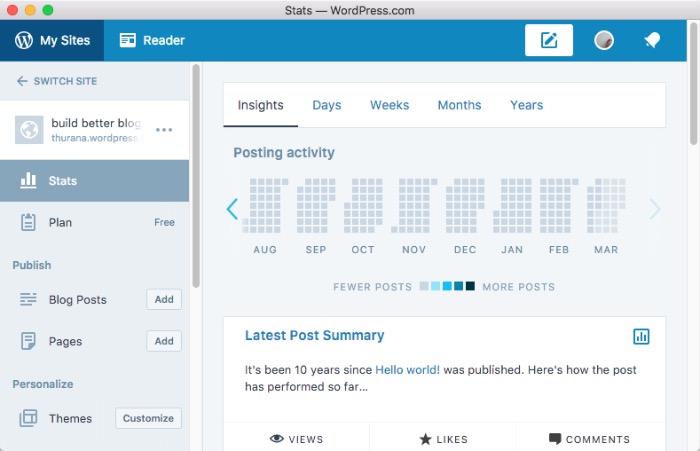Open the Hello world! post link

pos(407,370)
